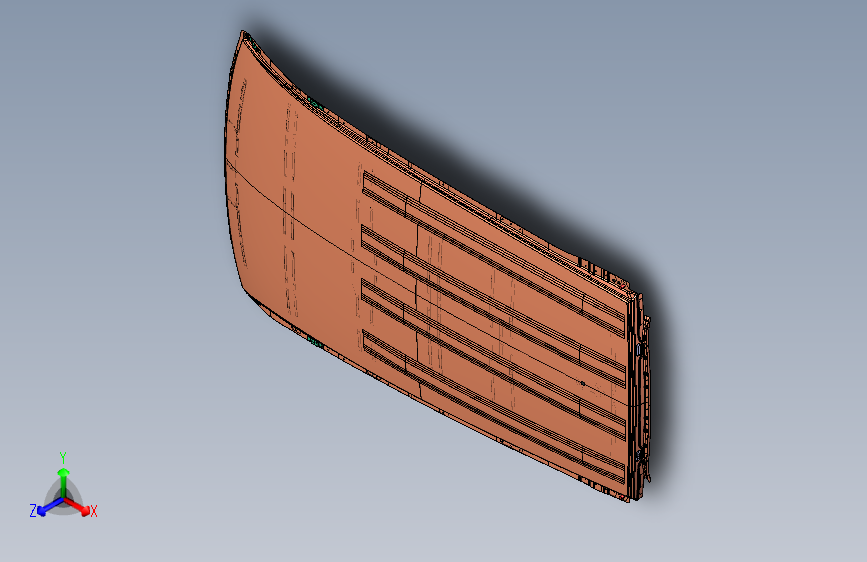Screen dimensions: 867x562
Task: Select the green marker on the panel's lower edge
Action: (x=315, y=342)
